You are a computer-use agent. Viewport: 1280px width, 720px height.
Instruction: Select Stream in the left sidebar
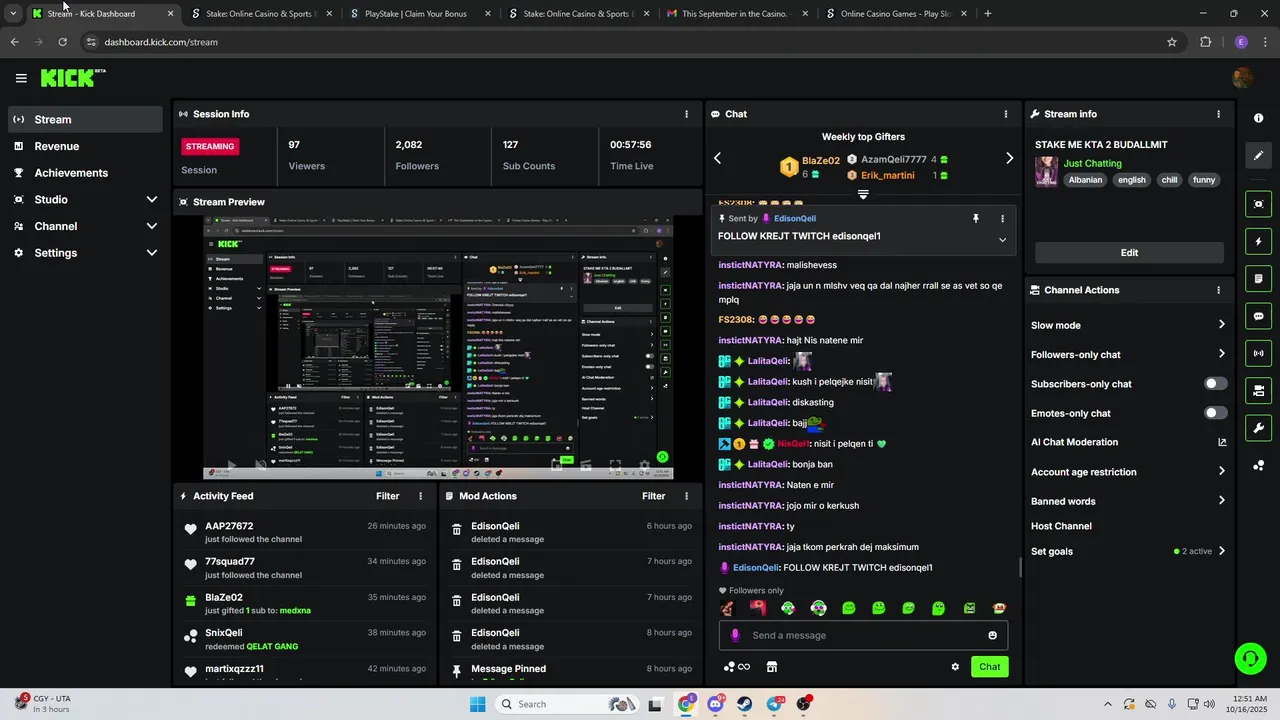[85, 119]
